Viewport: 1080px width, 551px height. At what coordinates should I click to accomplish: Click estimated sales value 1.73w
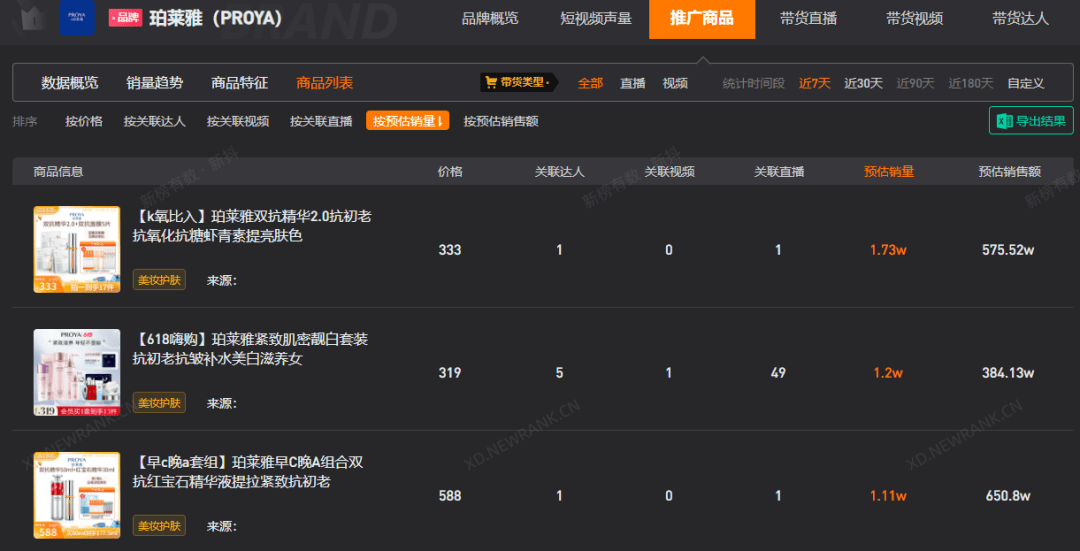click(x=888, y=250)
